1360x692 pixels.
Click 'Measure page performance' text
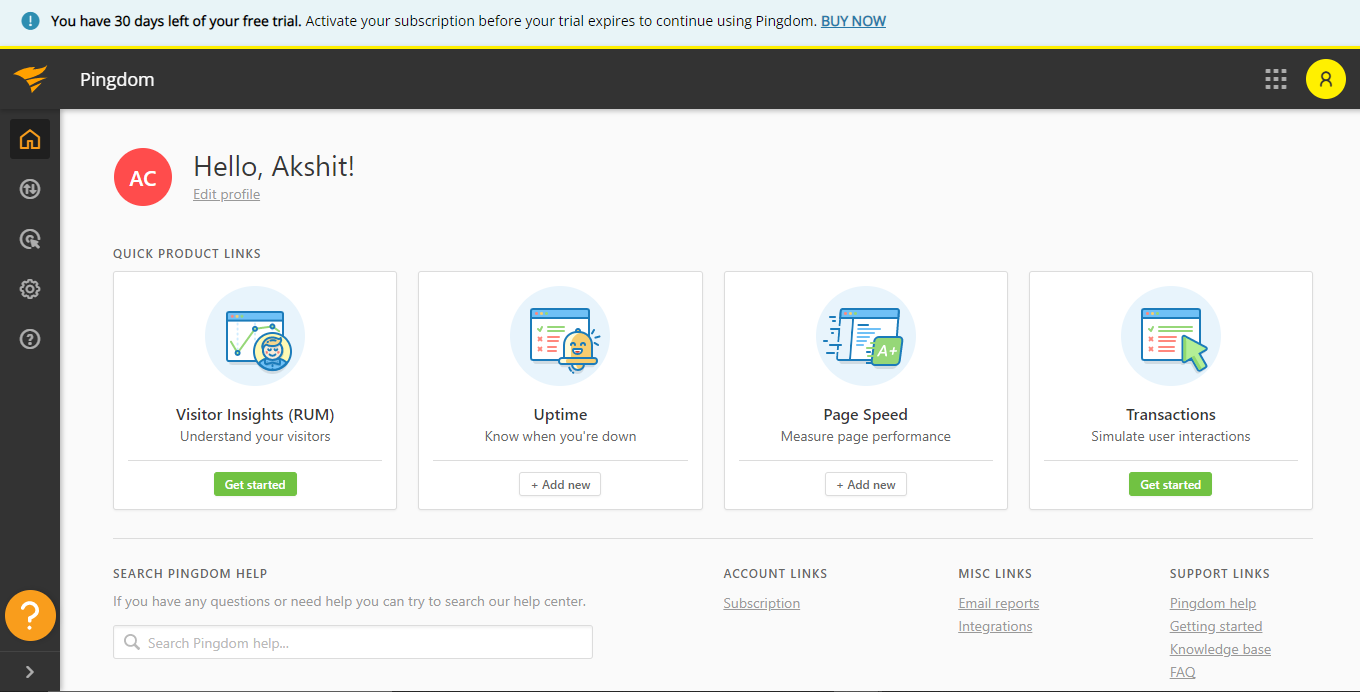tap(866, 437)
